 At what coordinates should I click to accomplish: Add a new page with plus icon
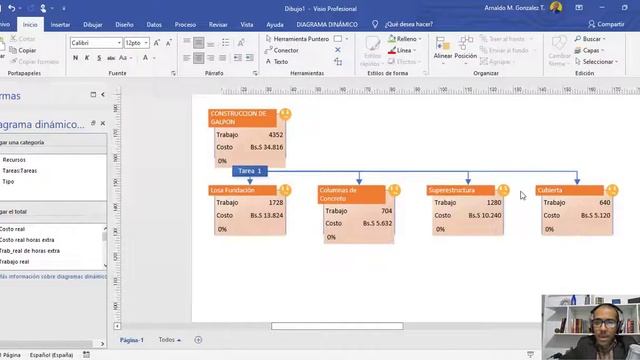coord(198,340)
